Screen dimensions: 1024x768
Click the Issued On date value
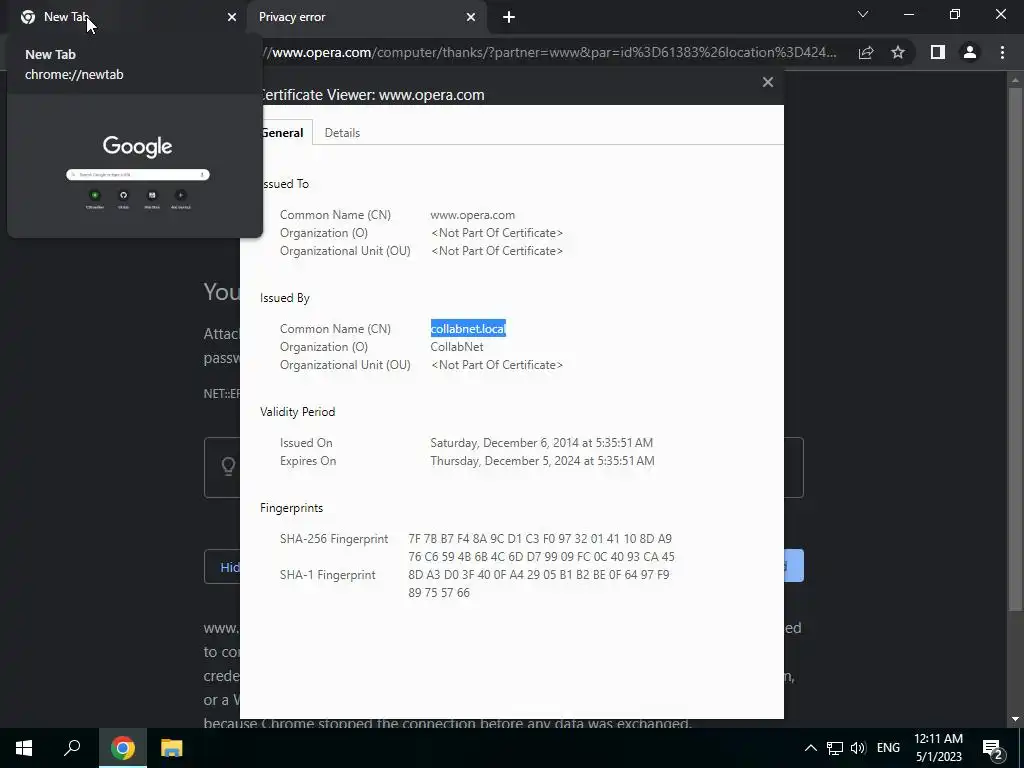coord(541,443)
